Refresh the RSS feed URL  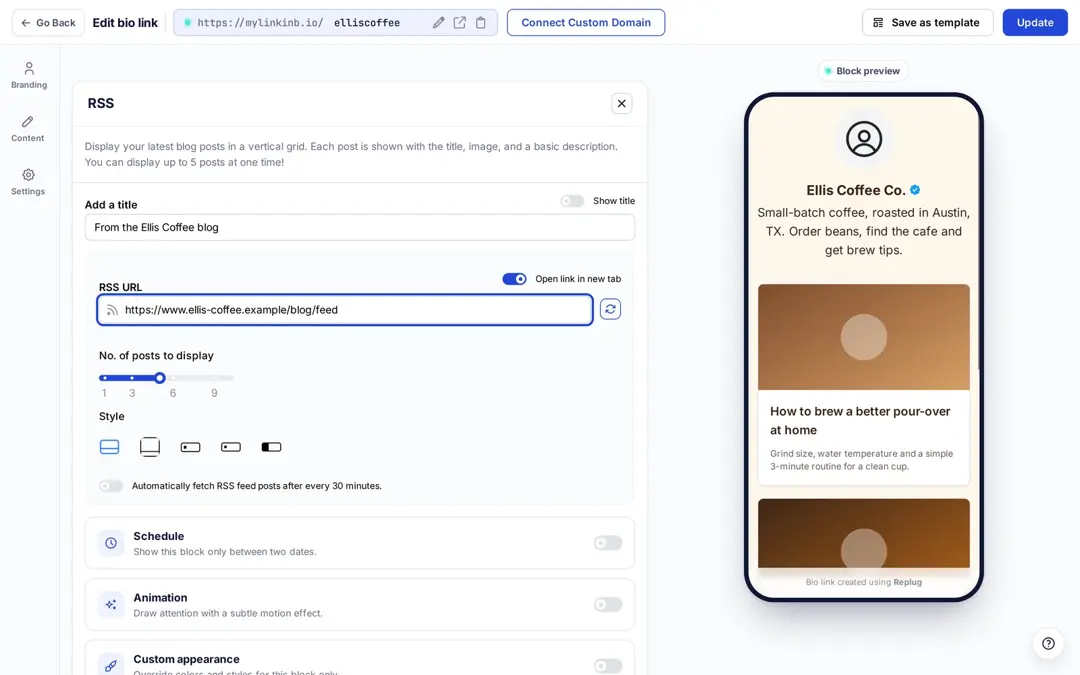pyautogui.click(x=610, y=309)
